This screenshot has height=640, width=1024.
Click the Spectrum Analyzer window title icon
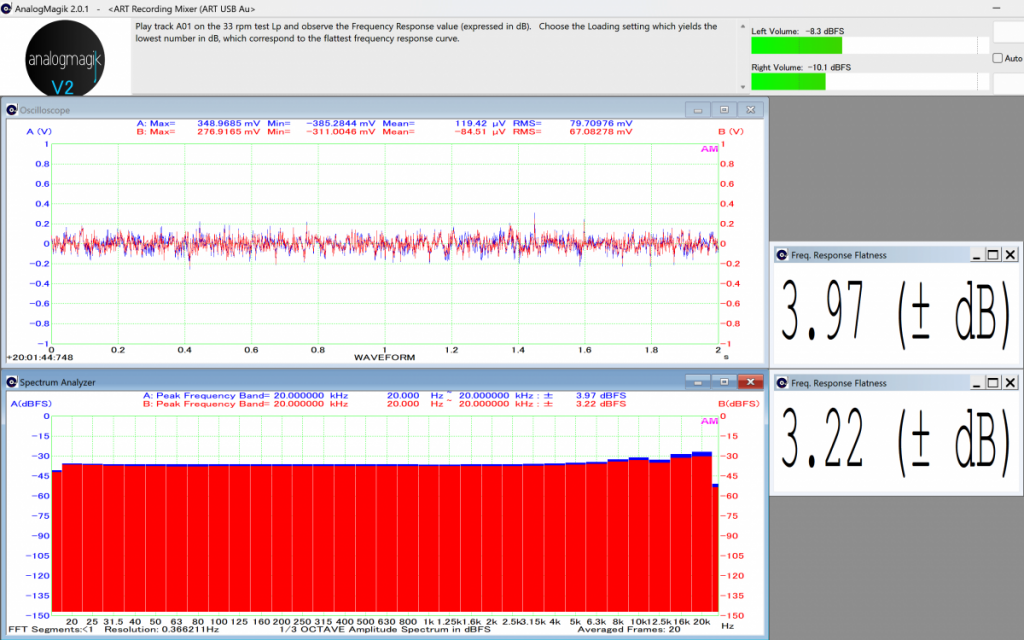coord(12,382)
